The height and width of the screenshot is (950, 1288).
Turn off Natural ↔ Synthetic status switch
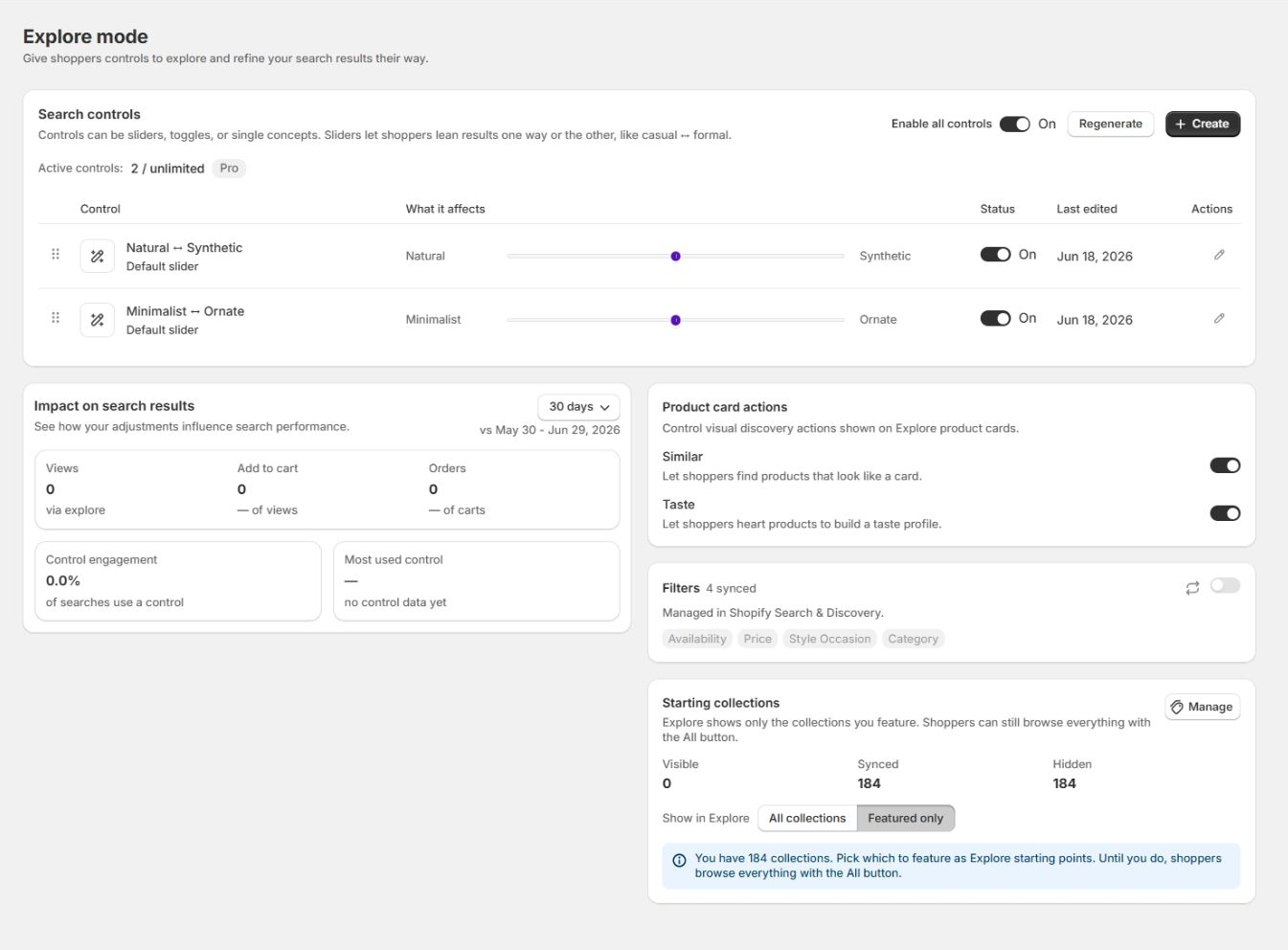[x=995, y=254]
